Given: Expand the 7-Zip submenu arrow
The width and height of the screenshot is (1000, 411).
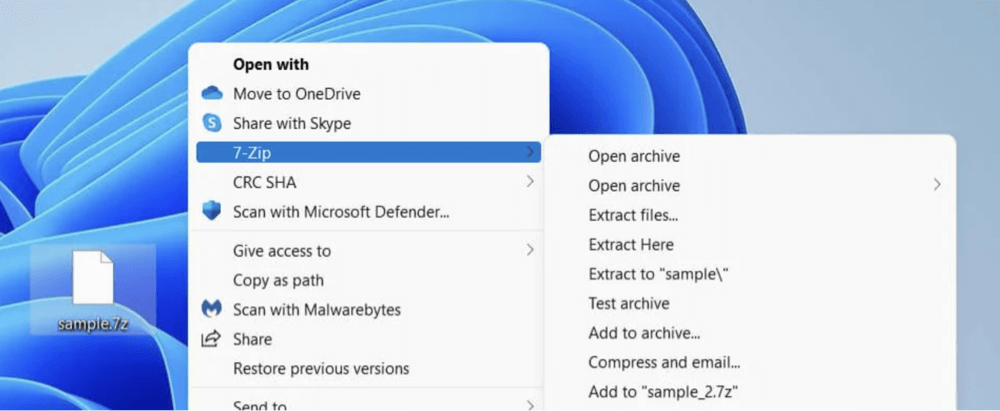Looking at the screenshot, I should coord(529,152).
